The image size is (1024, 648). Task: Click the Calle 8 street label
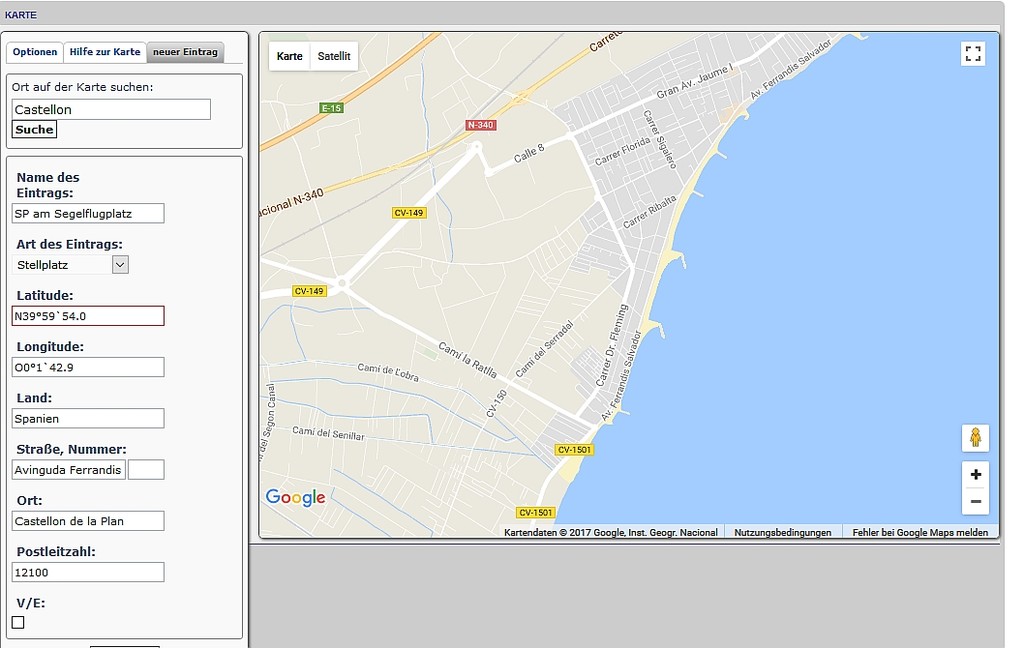point(529,154)
